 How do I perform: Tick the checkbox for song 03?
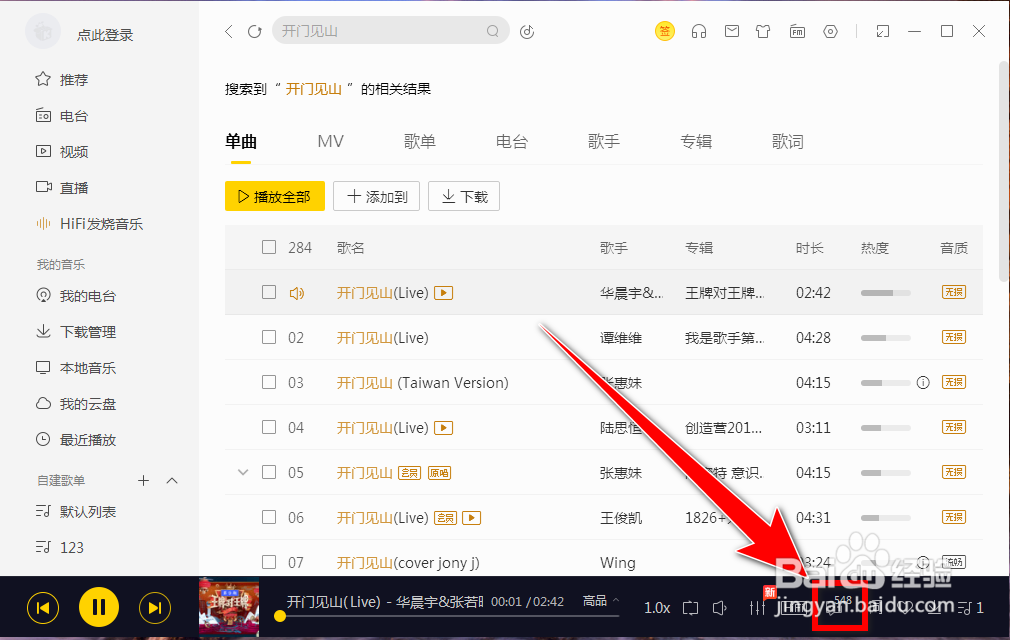(x=269, y=382)
